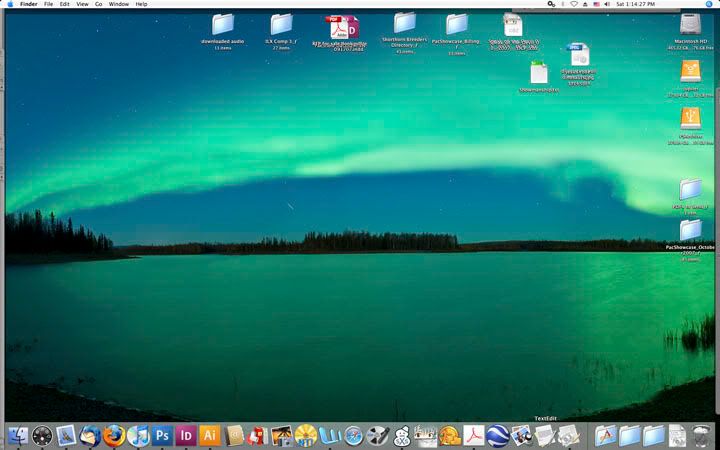Open Photoshop from the dock
This screenshot has height=450, width=720.
162,435
